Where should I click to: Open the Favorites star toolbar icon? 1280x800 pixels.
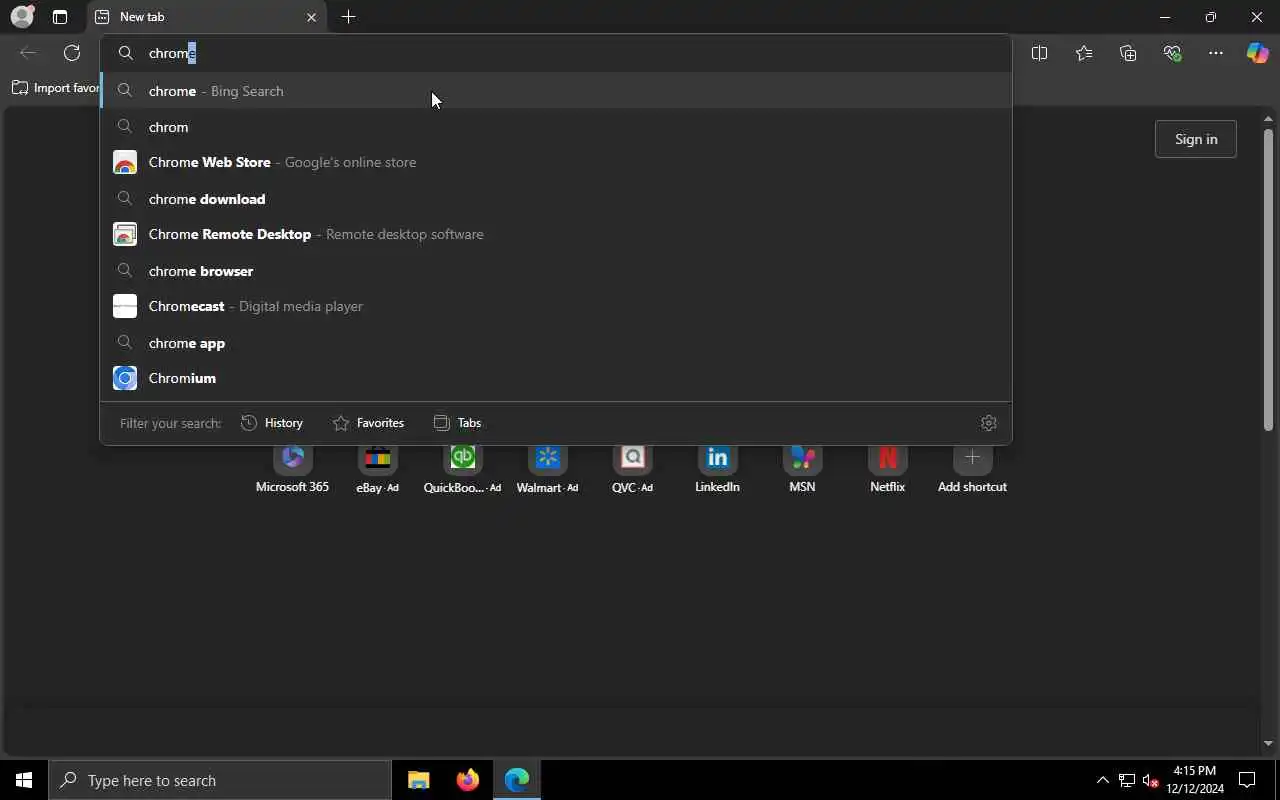coord(1084,53)
